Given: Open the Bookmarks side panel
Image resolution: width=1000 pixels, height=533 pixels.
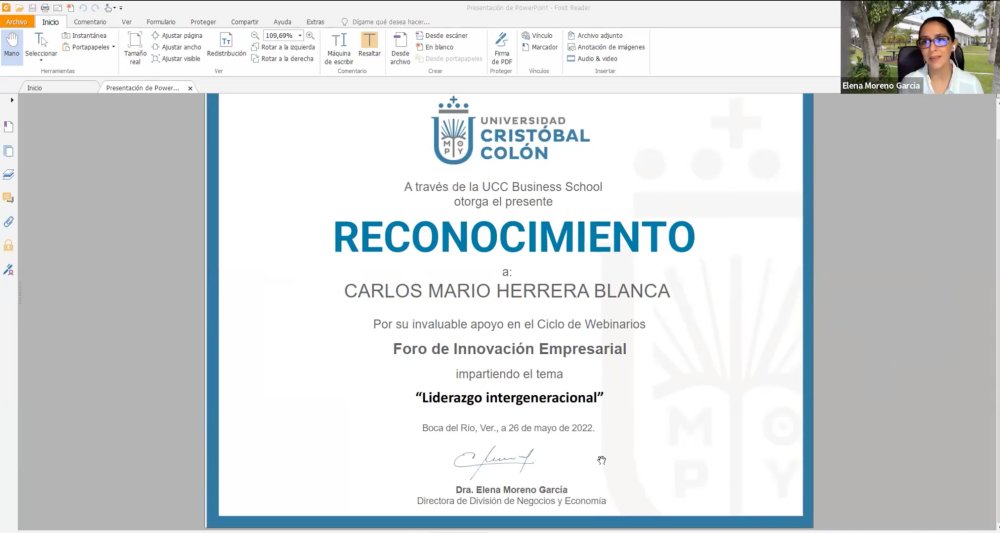Looking at the screenshot, I should pos(8,127).
